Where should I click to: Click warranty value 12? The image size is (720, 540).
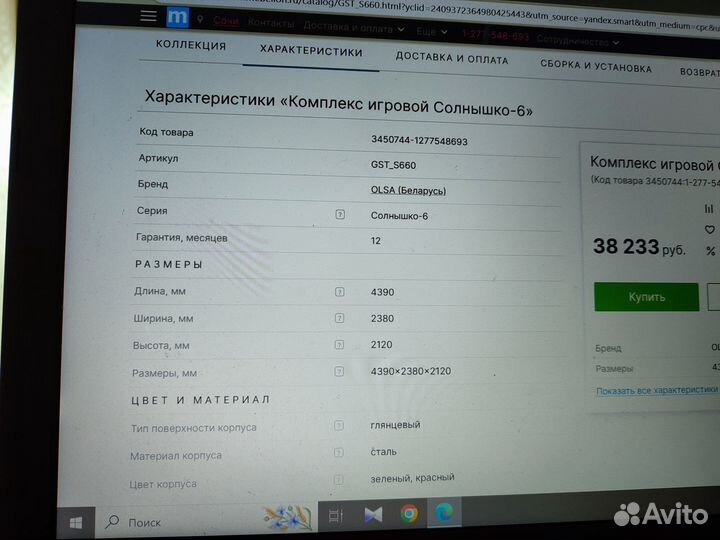click(376, 241)
